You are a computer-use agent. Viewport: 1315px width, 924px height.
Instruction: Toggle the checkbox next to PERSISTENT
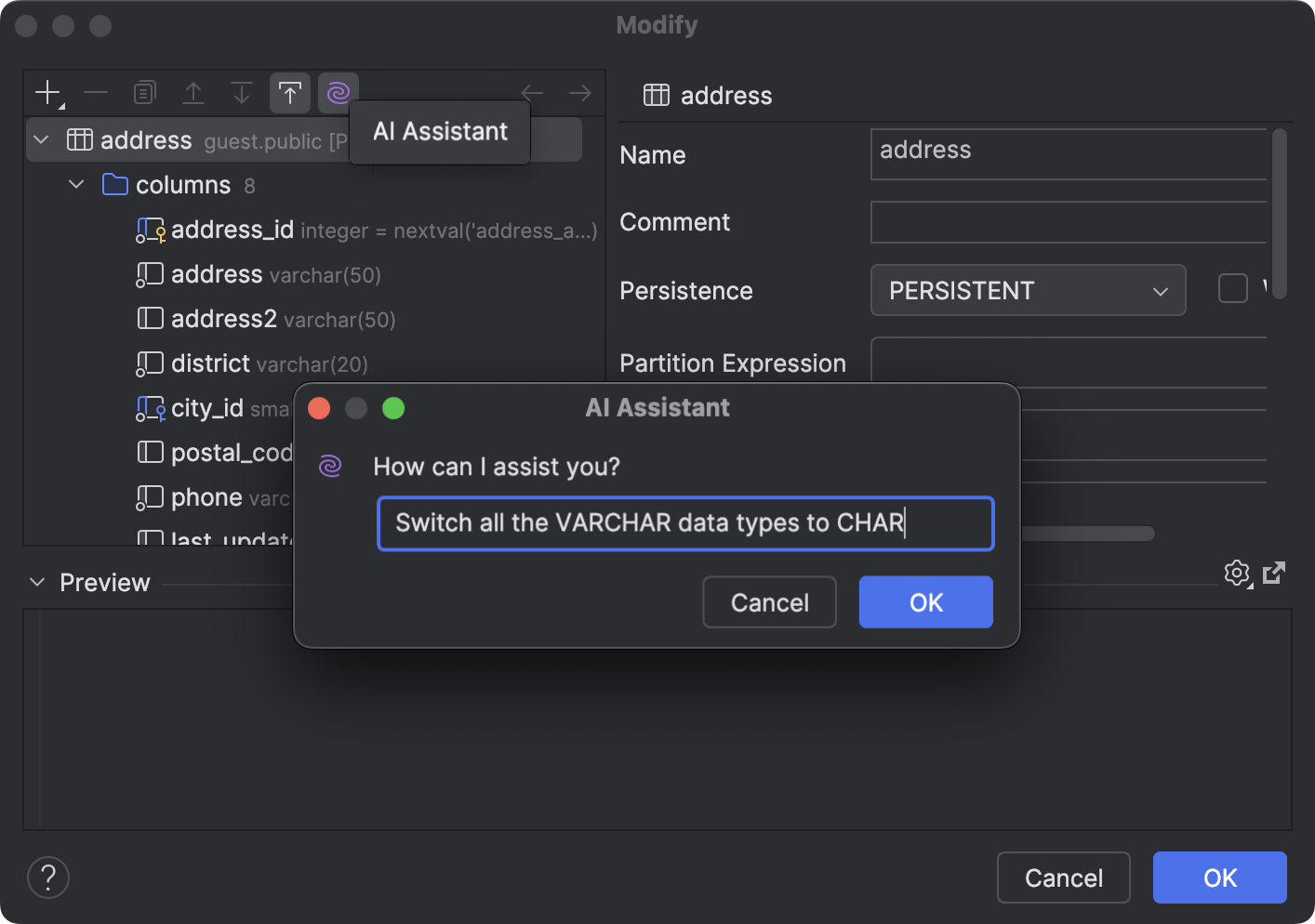(x=1232, y=288)
